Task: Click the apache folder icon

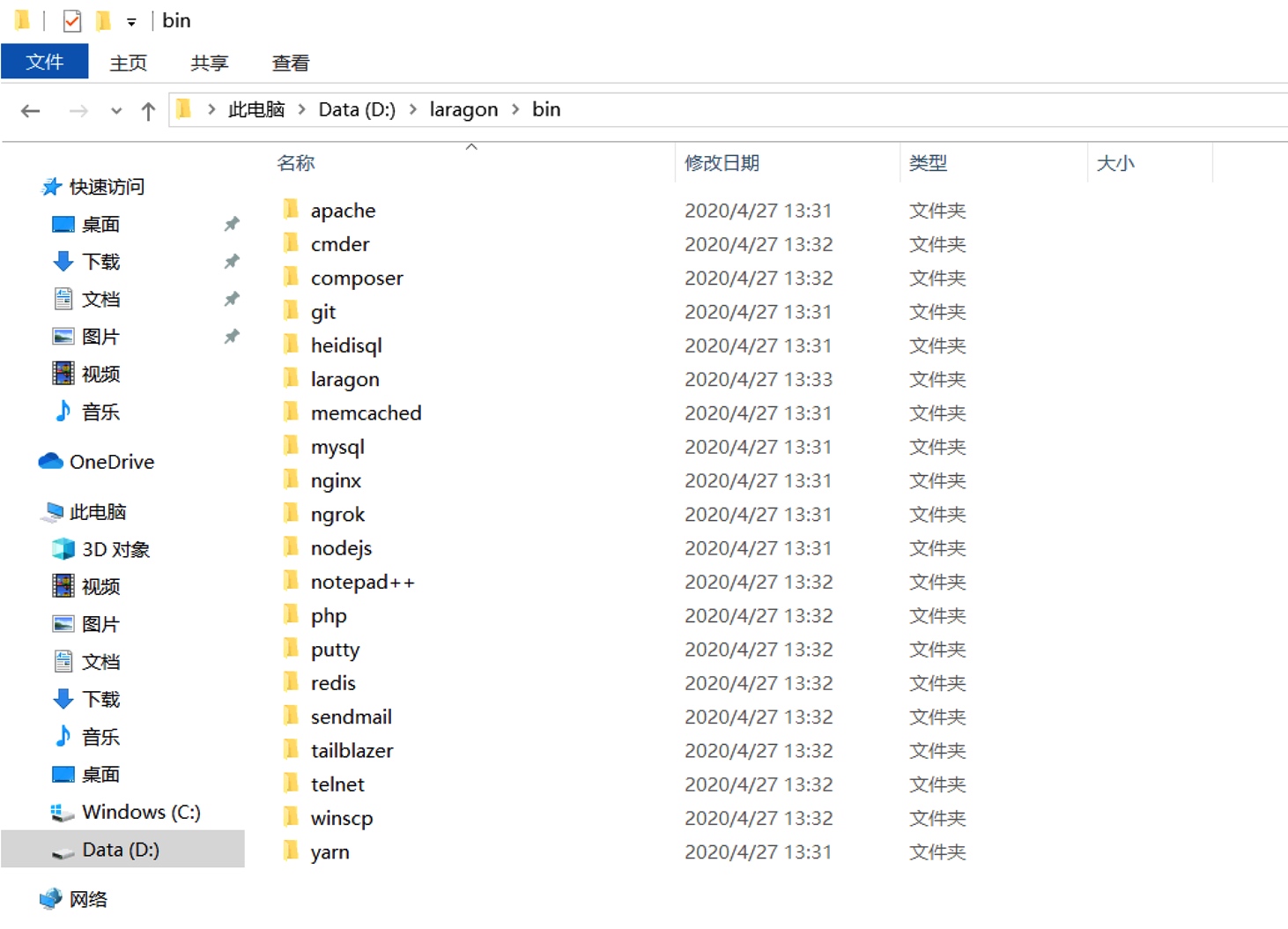Action: coord(292,209)
